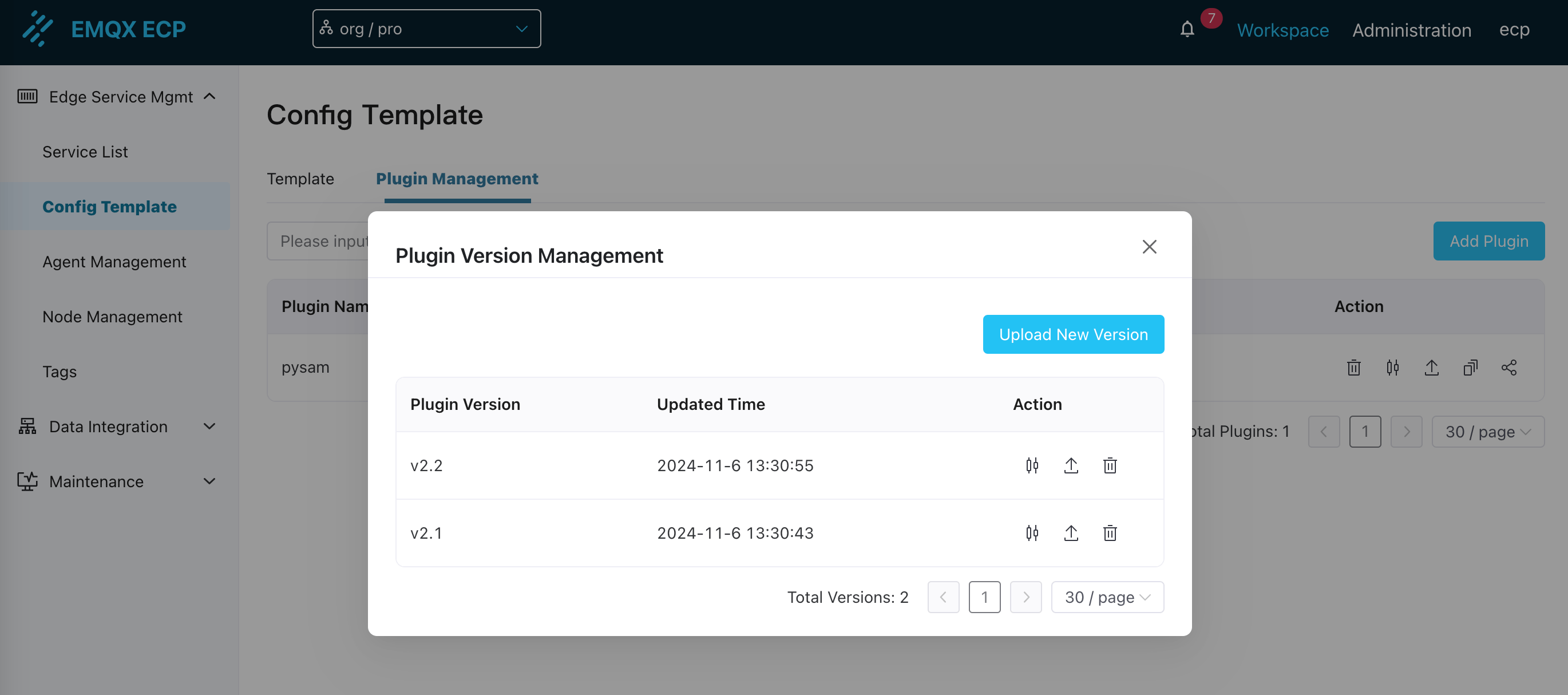Viewport: 1568px width, 695px height.
Task: Go to next page of plugin list
Action: click(x=1406, y=431)
